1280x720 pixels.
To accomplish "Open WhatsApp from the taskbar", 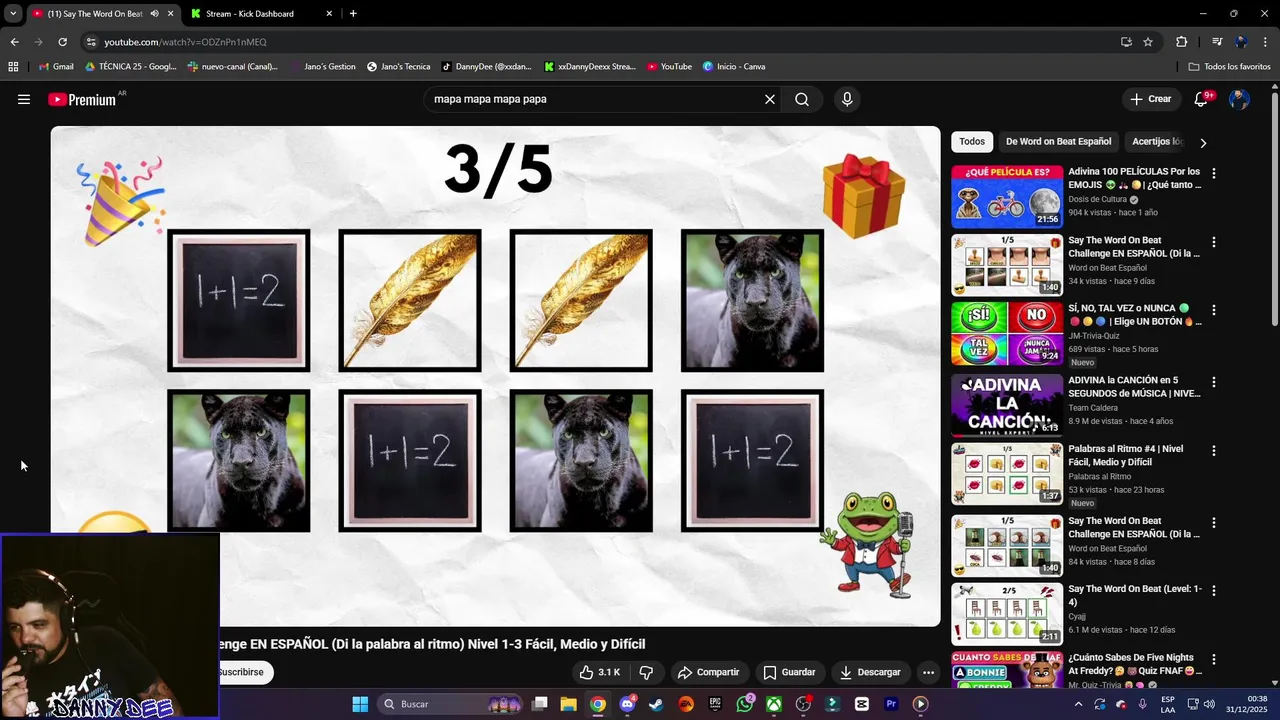I will tap(745, 704).
